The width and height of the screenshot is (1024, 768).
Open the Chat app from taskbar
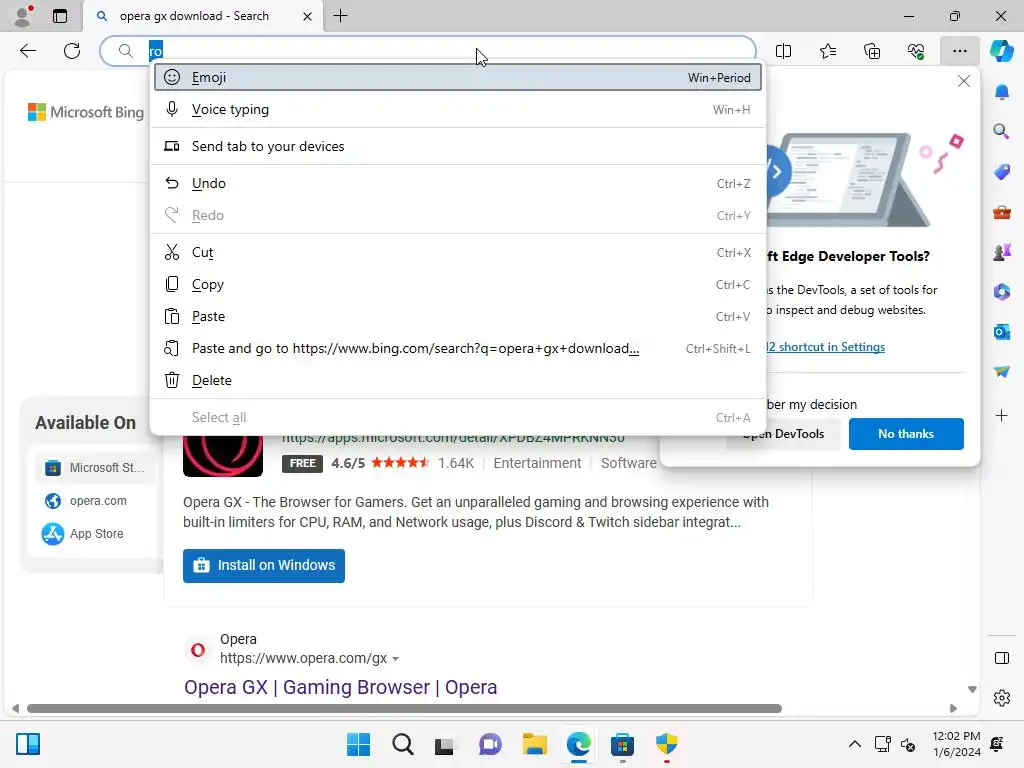click(x=490, y=744)
